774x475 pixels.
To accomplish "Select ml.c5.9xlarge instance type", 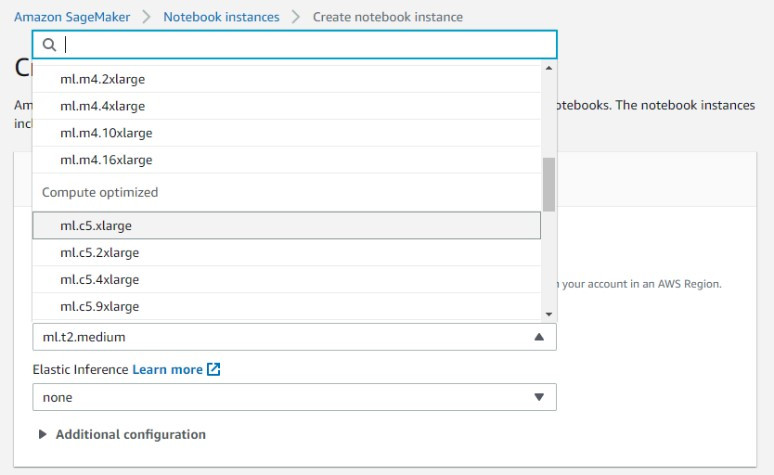I will click(286, 306).
